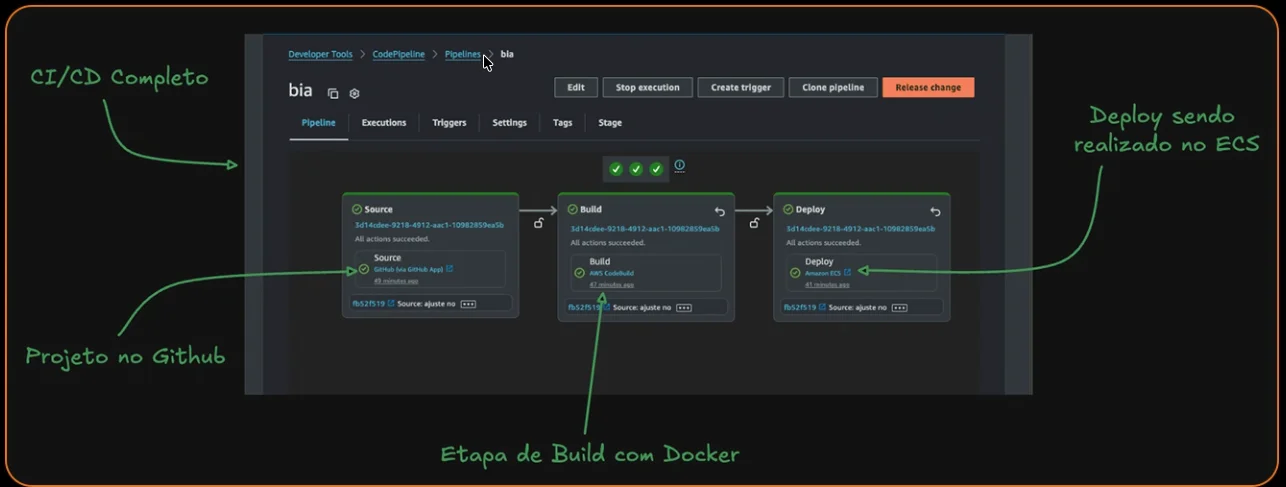This screenshot has height=487, width=1286.
Task: Toggle the transition lock between Source and Build
Action: tap(538, 223)
